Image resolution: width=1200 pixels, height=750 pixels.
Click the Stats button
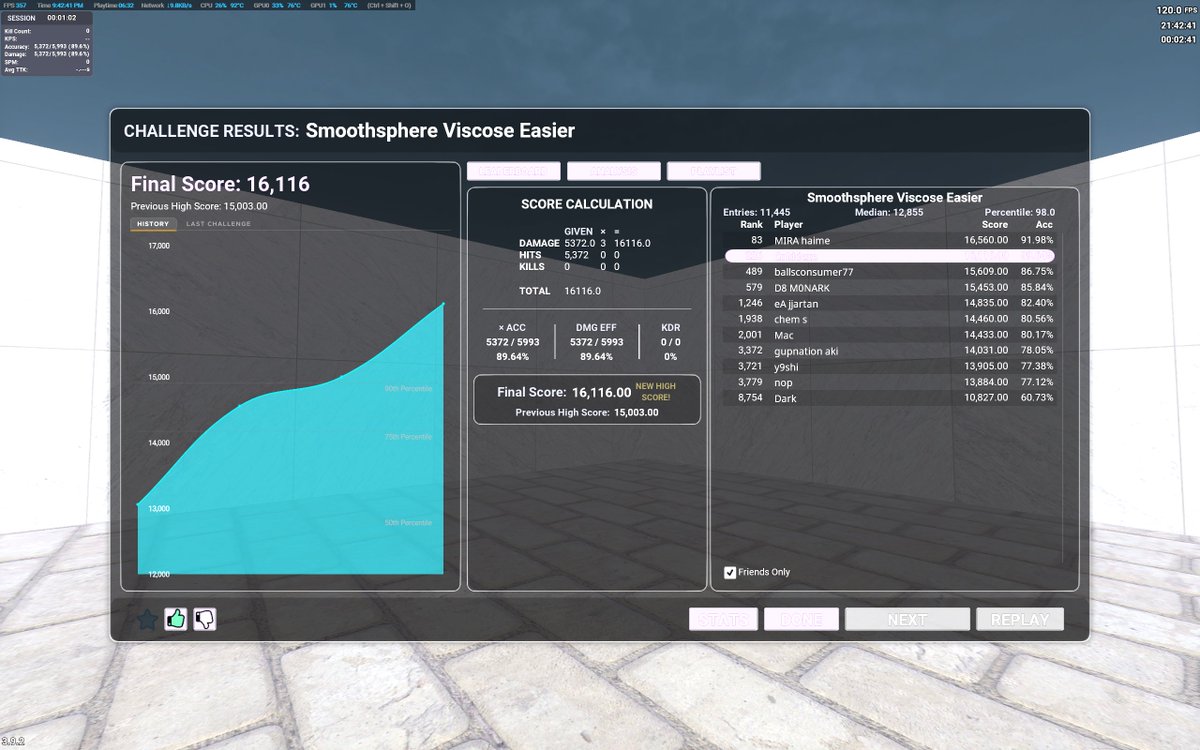click(723, 619)
